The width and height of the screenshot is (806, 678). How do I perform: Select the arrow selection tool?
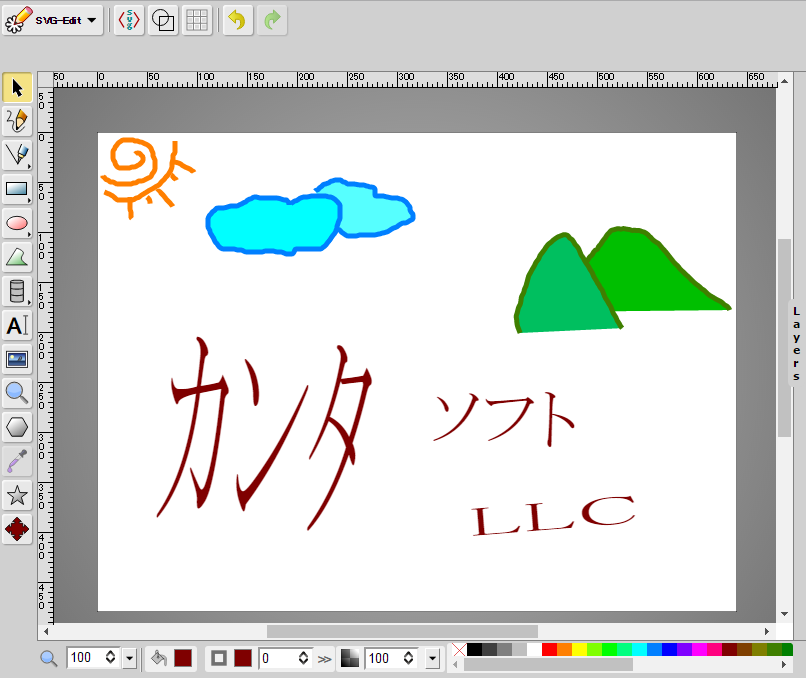pos(17,88)
